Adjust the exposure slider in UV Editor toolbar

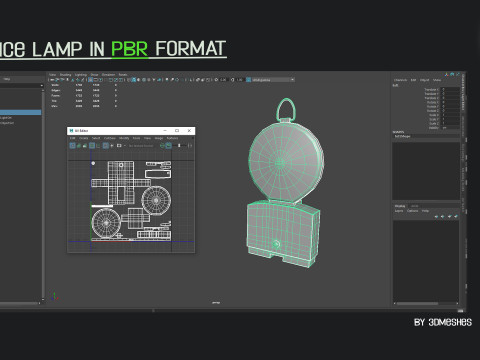[179, 146]
